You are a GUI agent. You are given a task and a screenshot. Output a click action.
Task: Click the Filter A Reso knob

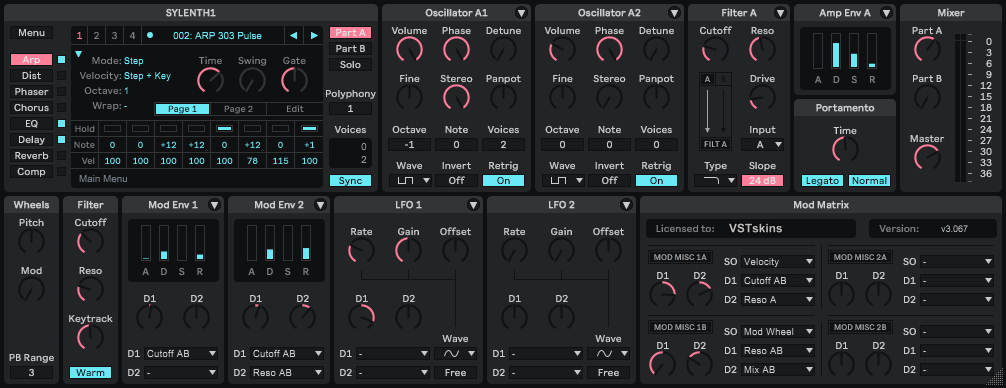point(762,49)
